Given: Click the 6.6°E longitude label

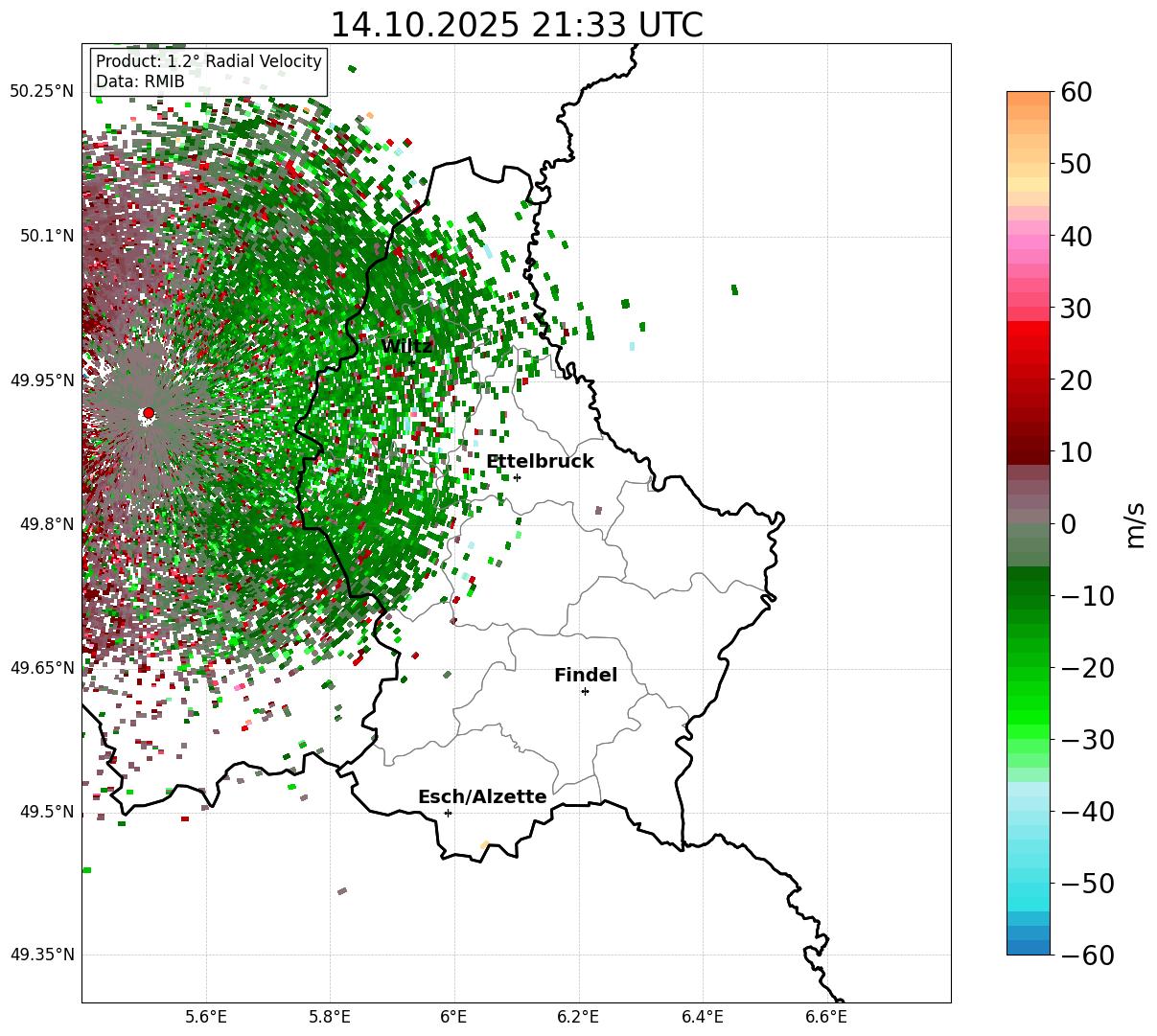Looking at the screenshot, I should click(x=825, y=1017).
